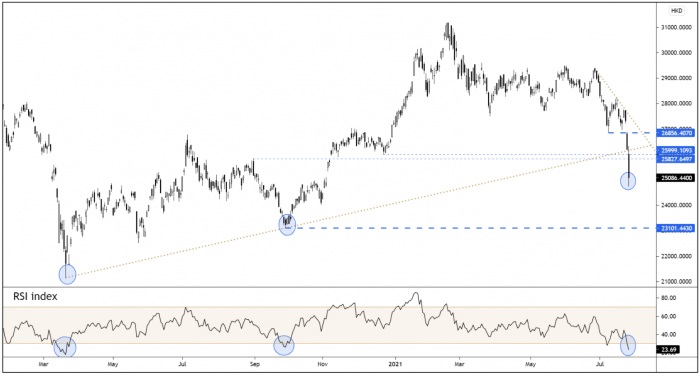Click the RSI 60.00 axis label
The height and width of the screenshot is (376, 700).
668,316
